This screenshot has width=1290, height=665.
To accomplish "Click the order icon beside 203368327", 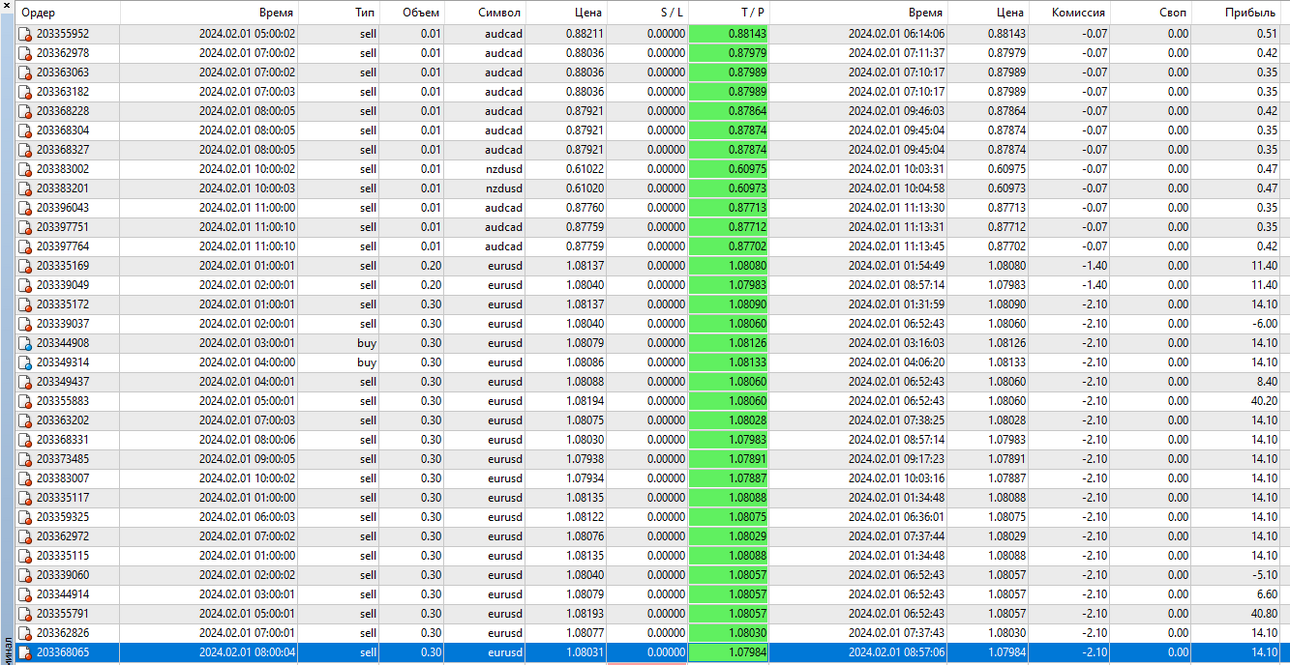I will click(26, 150).
